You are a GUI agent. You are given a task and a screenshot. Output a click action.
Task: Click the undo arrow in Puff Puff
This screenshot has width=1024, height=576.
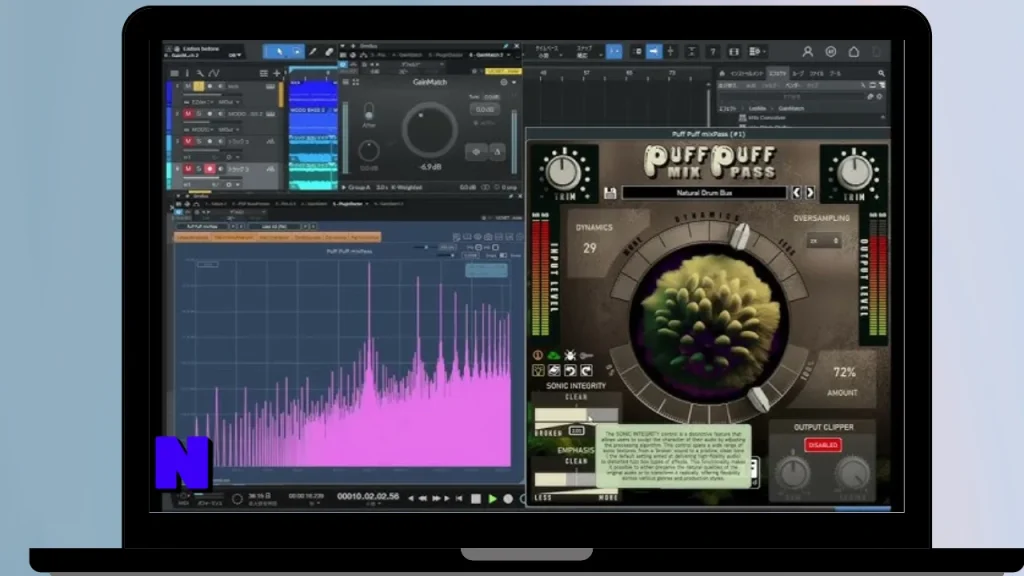point(570,371)
